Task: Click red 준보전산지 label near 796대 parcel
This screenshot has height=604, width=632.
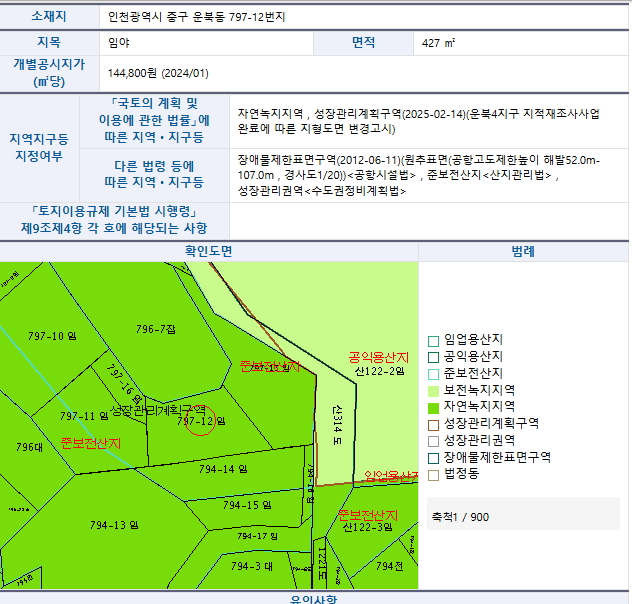Action: click(91, 443)
